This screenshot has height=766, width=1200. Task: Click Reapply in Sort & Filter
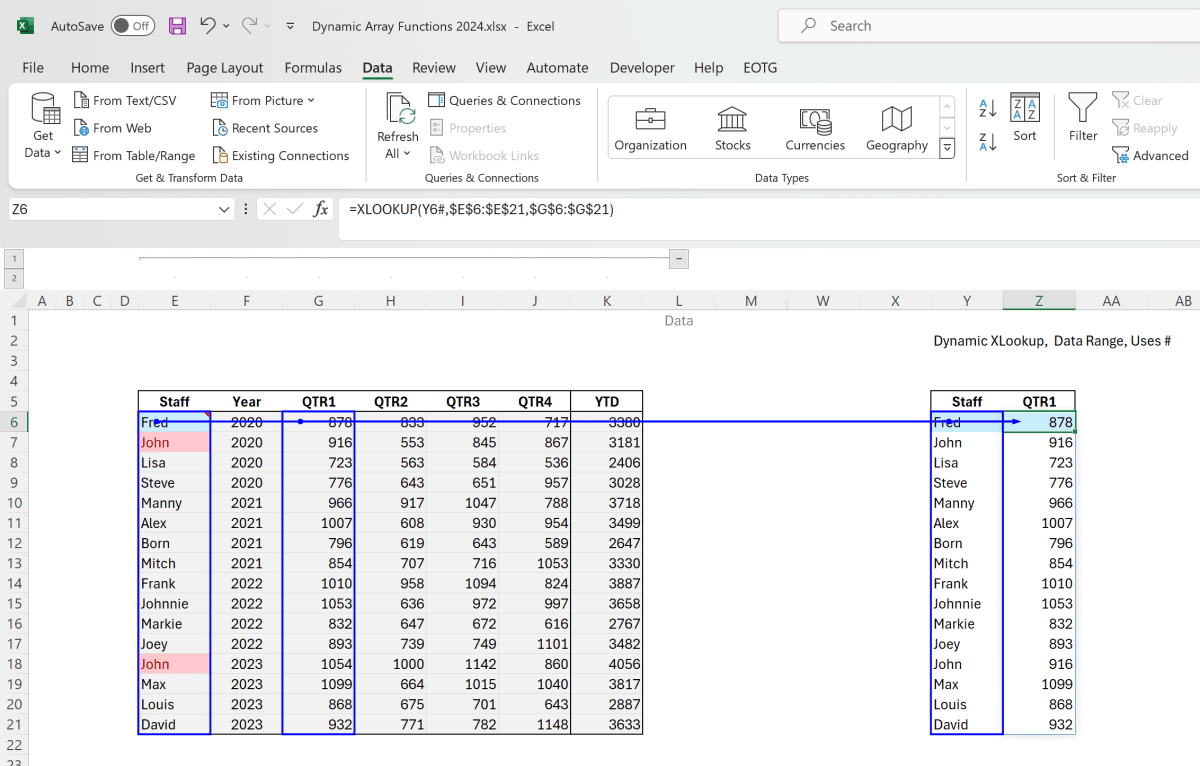tap(1145, 127)
